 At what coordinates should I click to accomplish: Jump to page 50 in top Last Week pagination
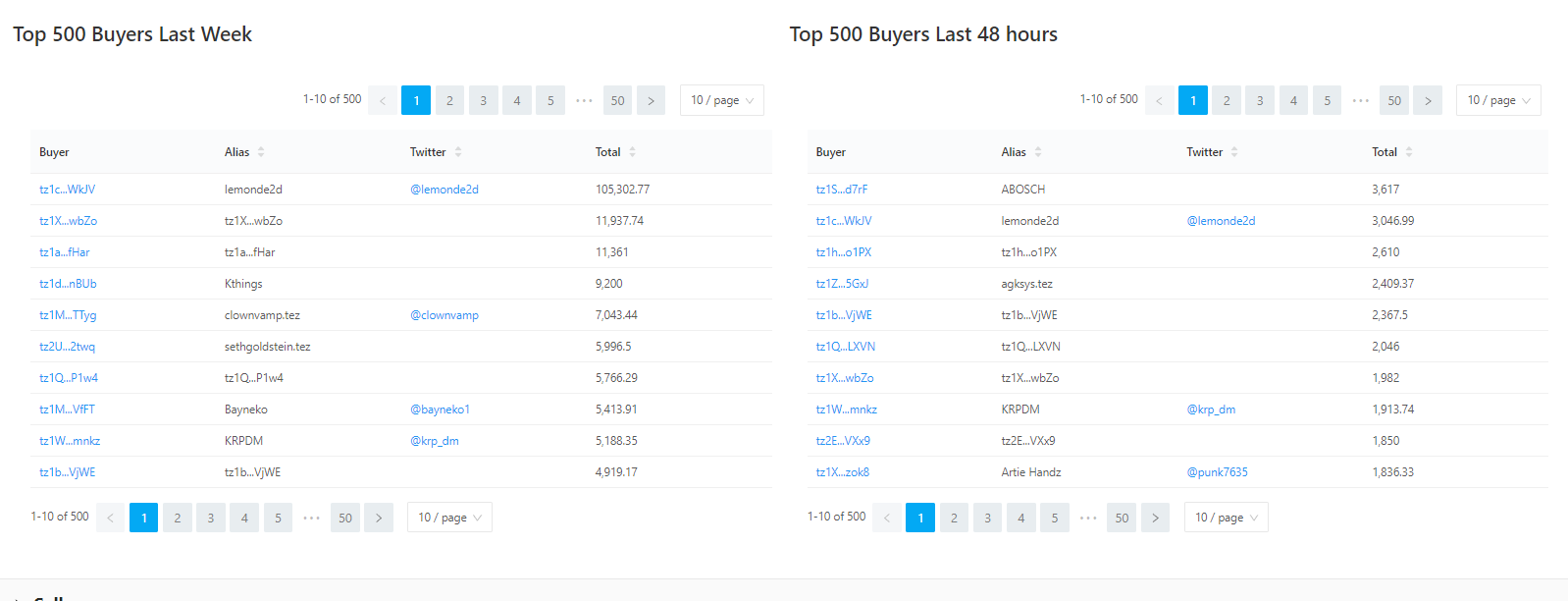[x=617, y=100]
